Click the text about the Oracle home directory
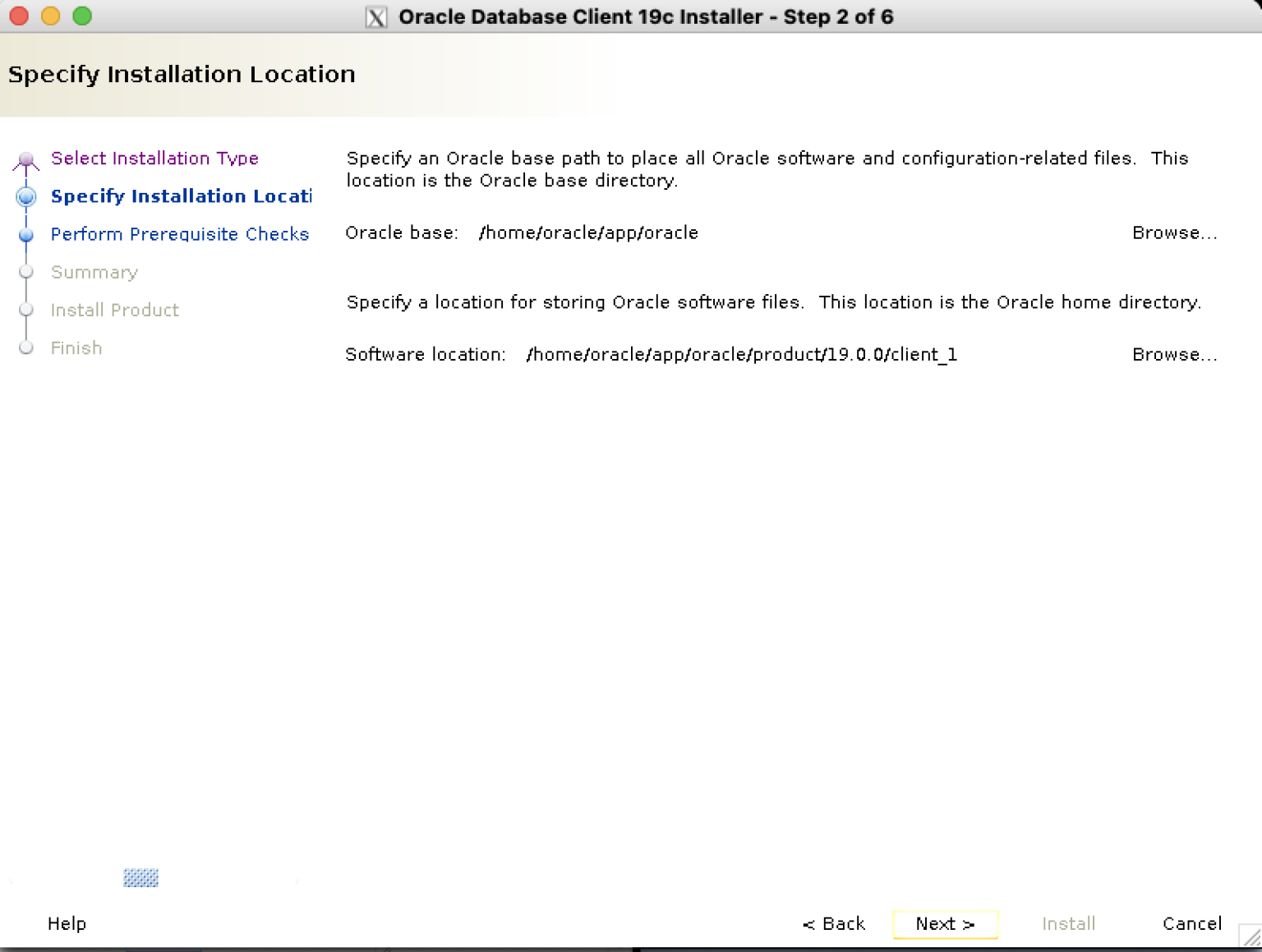The width and height of the screenshot is (1262, 952). coord(773,302)
